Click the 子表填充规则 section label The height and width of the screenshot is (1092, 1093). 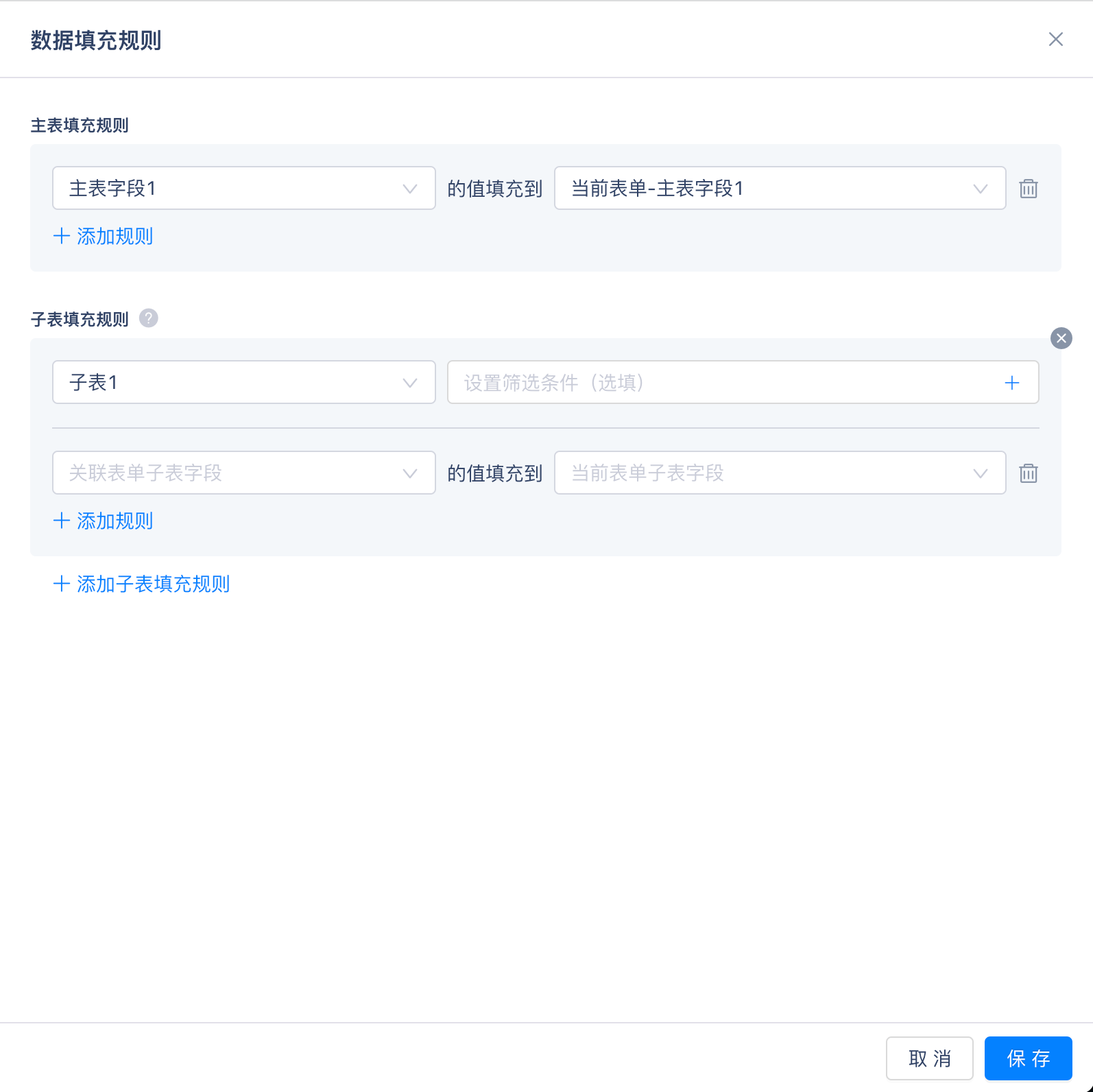(x=80, y=319)
